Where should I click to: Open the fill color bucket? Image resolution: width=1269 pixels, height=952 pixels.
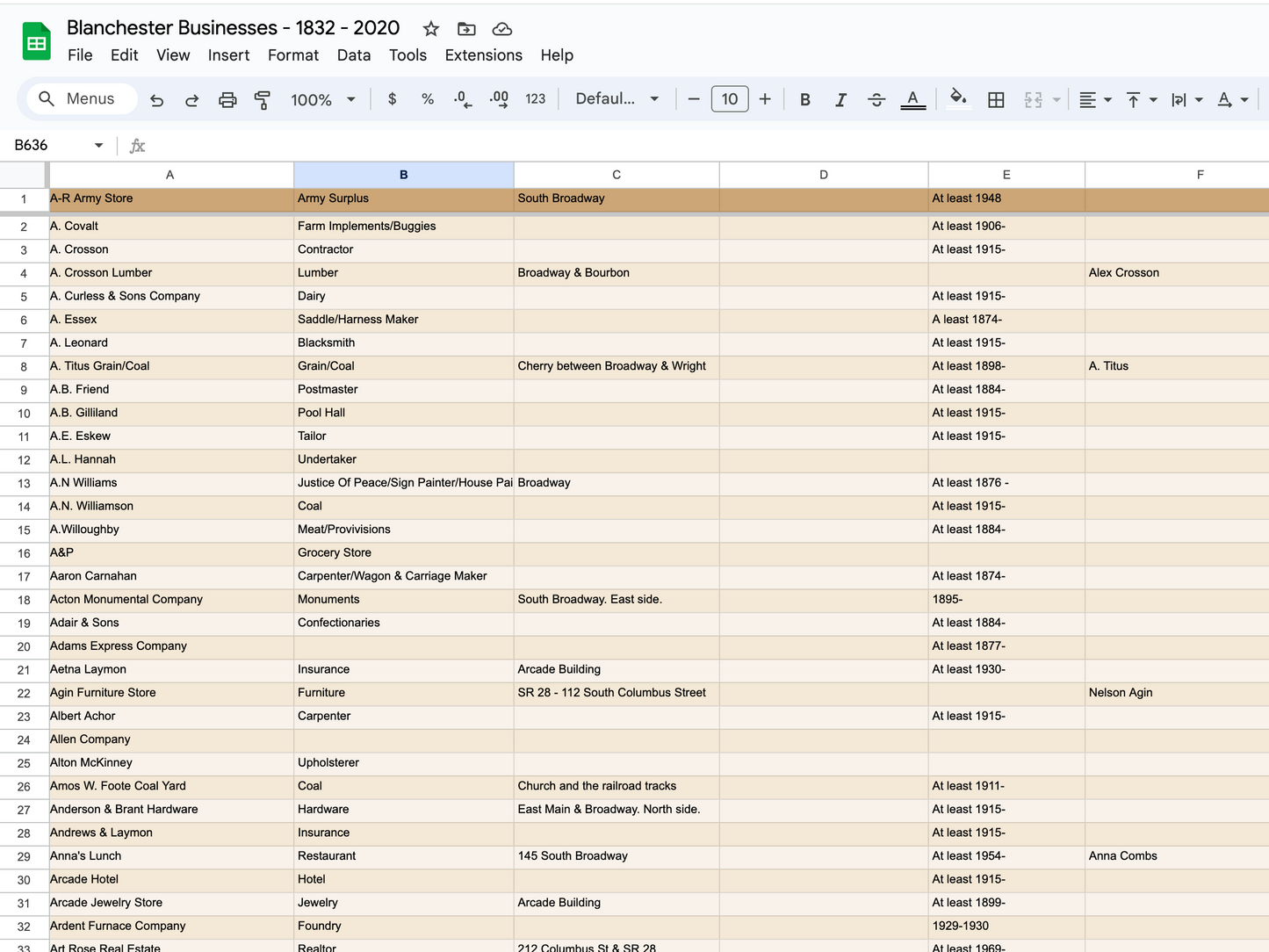(959, 98)
